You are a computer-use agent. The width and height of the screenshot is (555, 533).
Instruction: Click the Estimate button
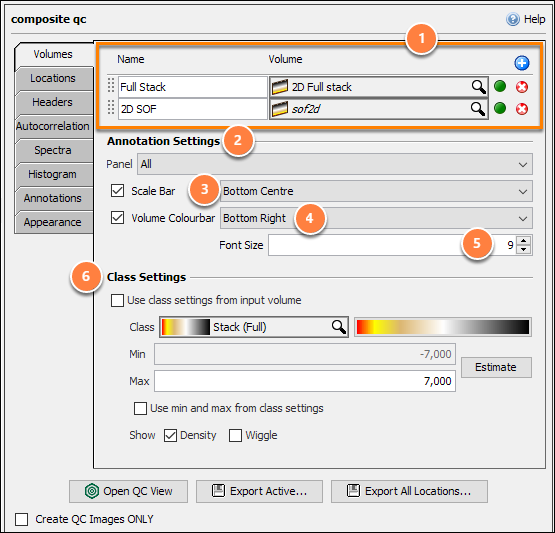pyautogui.click(x=496, y=367)
